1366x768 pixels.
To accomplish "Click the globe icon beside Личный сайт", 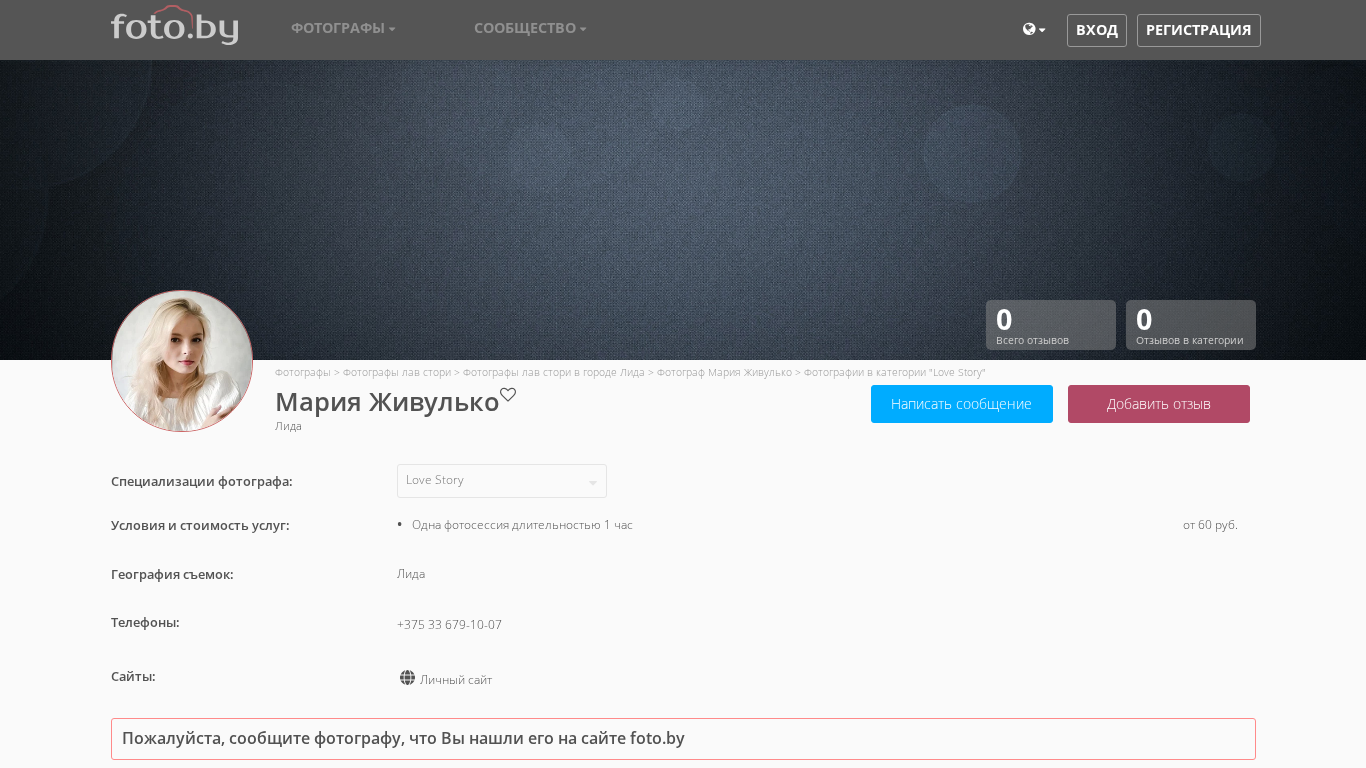I will pyautogui.click(x=407, y=678).
